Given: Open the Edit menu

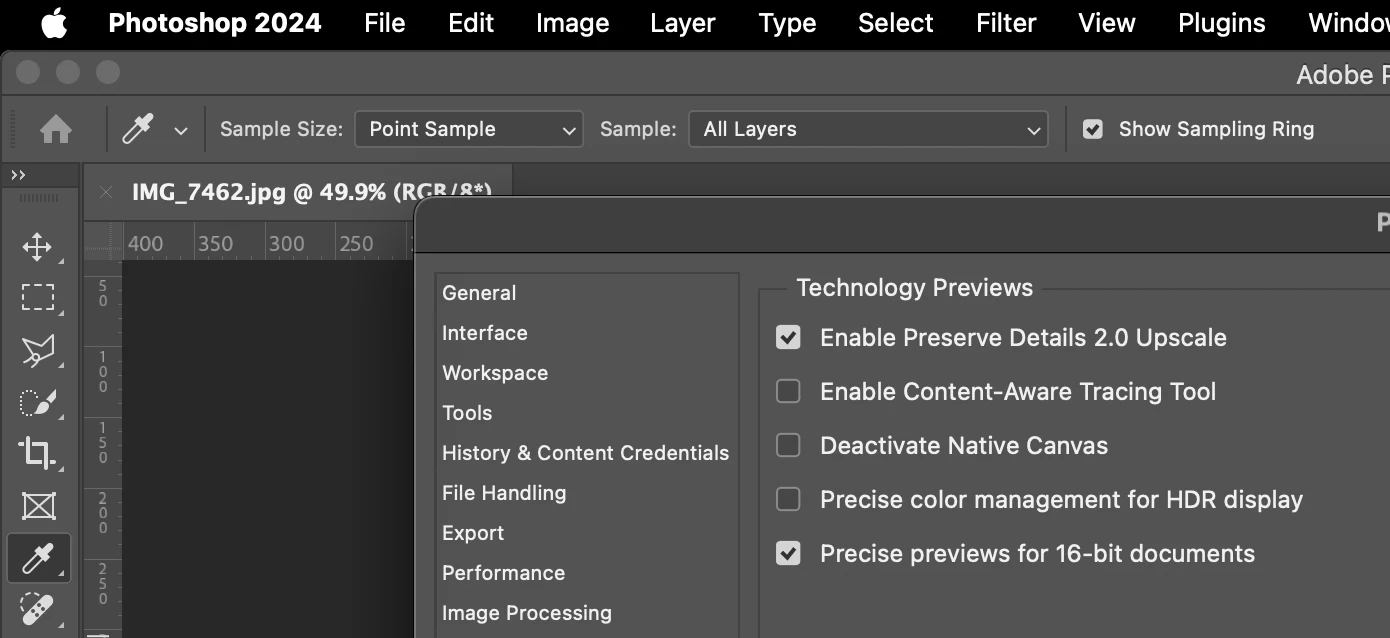Looking at the screenshot, I should [x=471, y=23].
